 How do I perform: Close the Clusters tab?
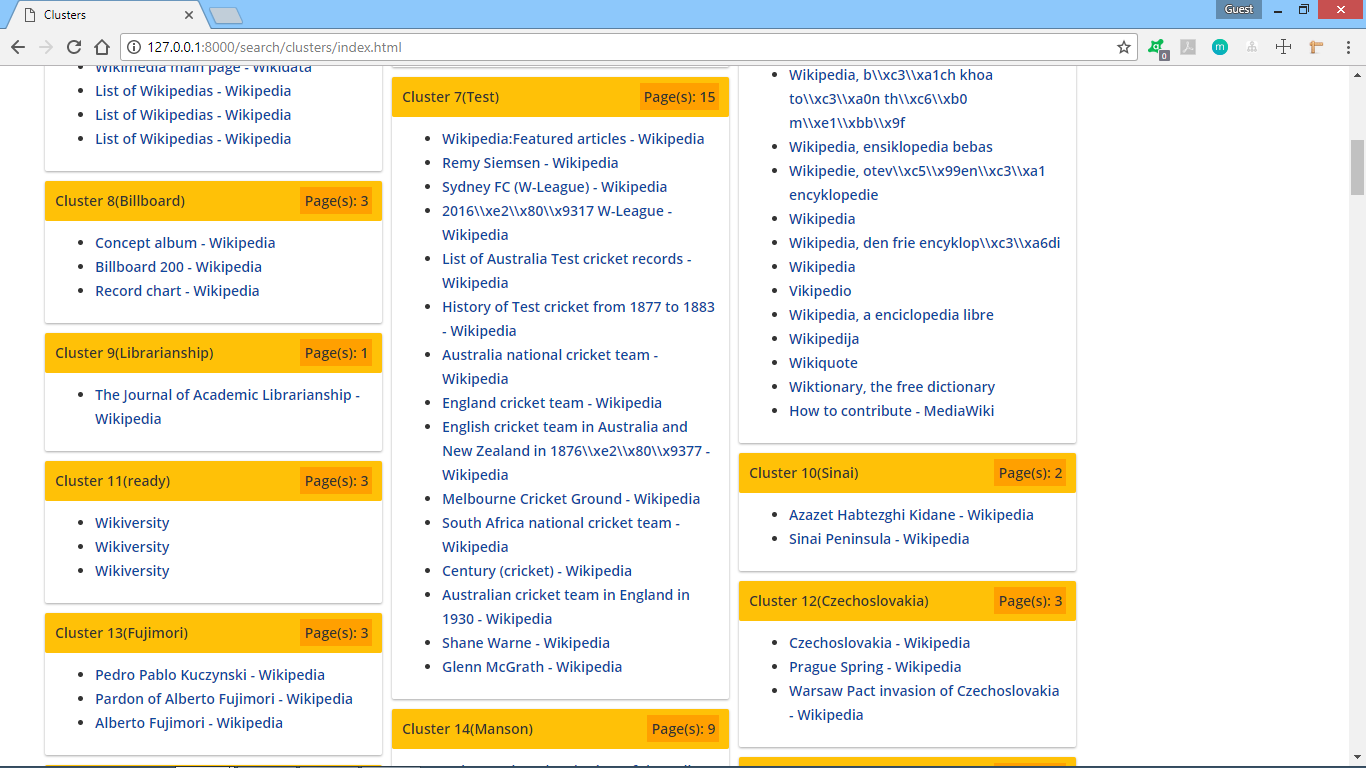point(189,15)
